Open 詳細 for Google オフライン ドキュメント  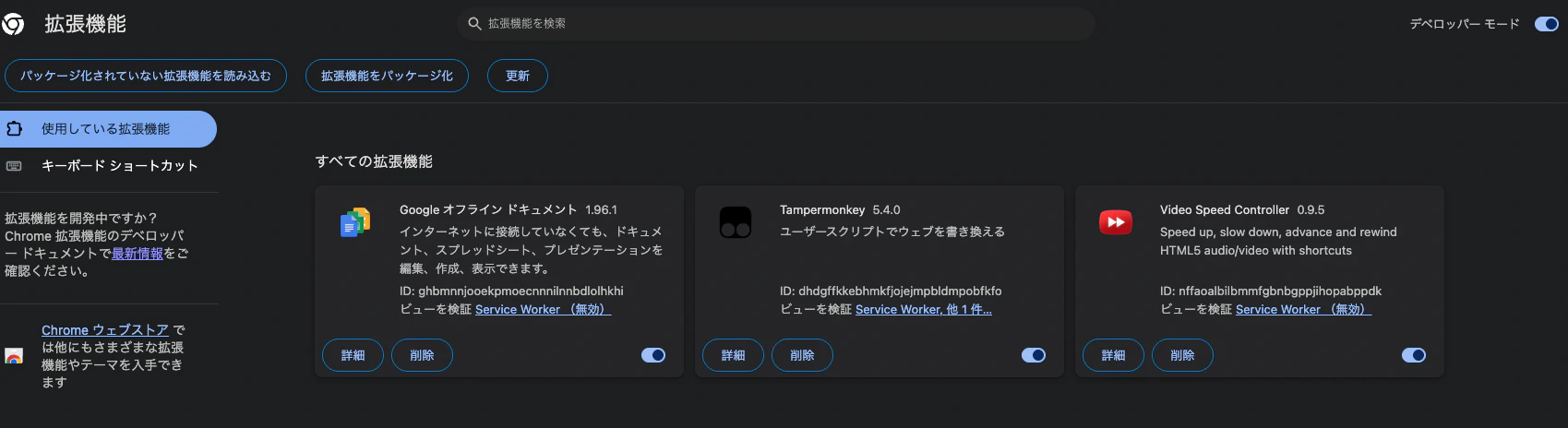coord(353,355)
